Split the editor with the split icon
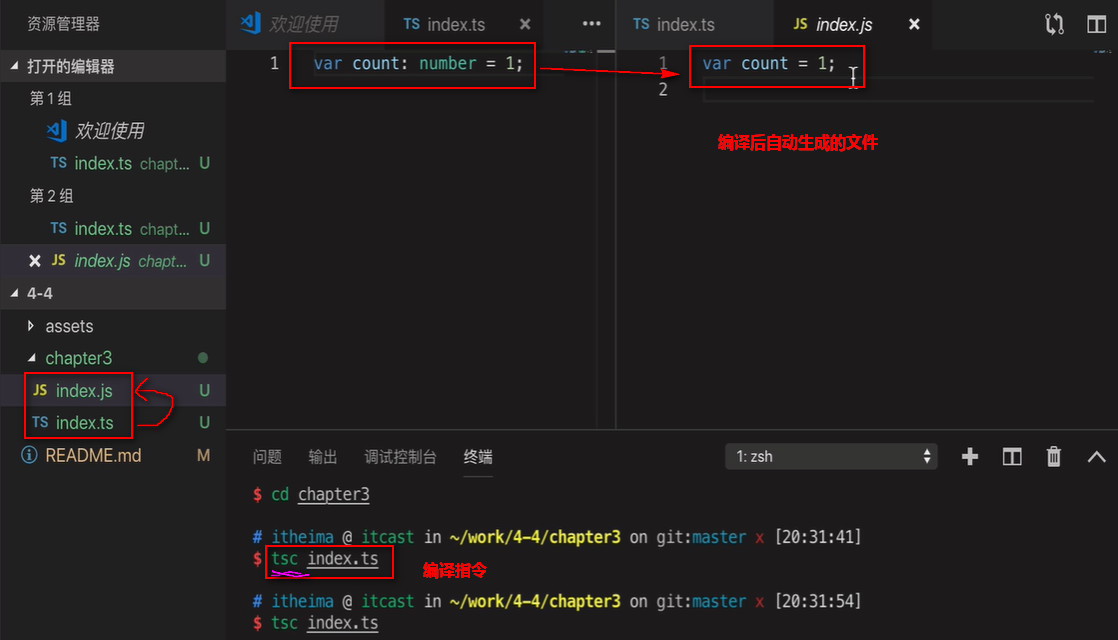 click(x=1096, y=23)
